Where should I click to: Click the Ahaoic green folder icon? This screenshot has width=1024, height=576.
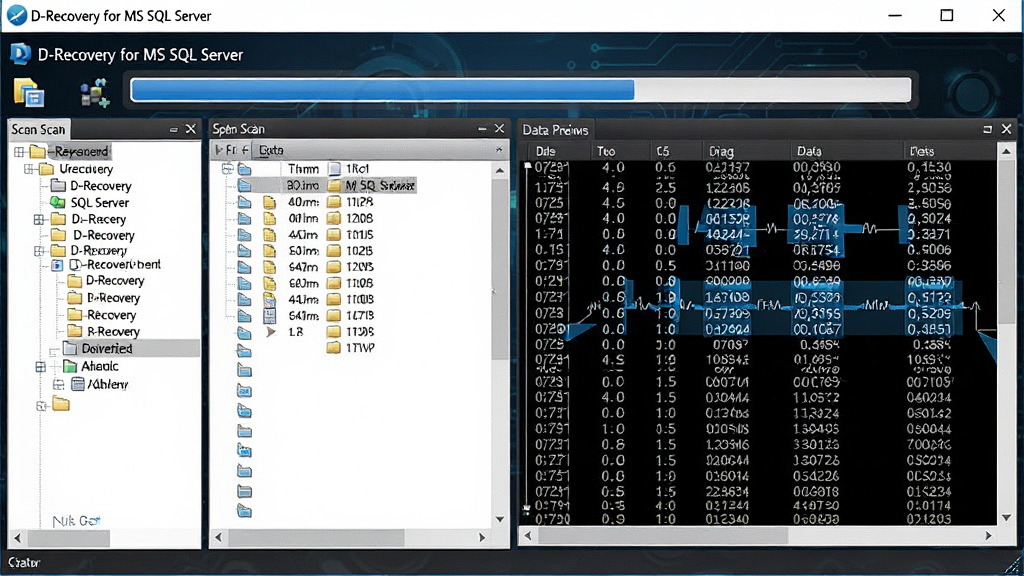[70, 366]
